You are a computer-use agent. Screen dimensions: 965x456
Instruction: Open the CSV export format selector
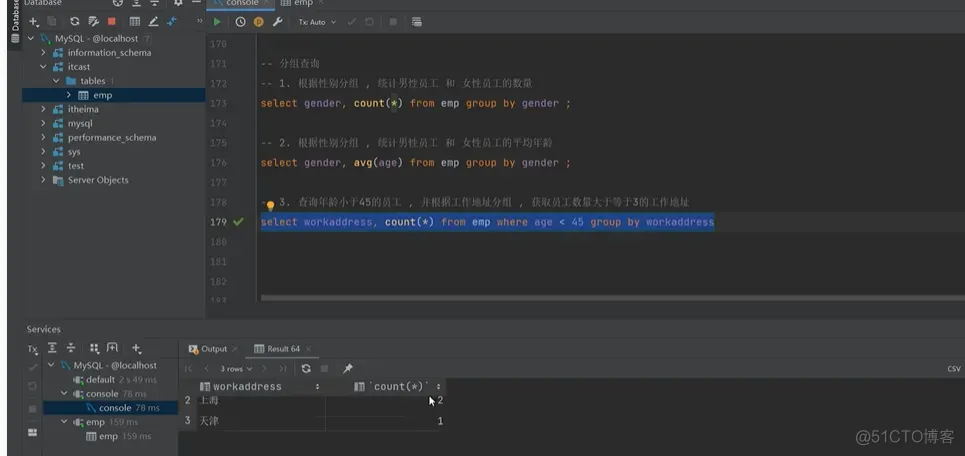[x=954, y=369]
